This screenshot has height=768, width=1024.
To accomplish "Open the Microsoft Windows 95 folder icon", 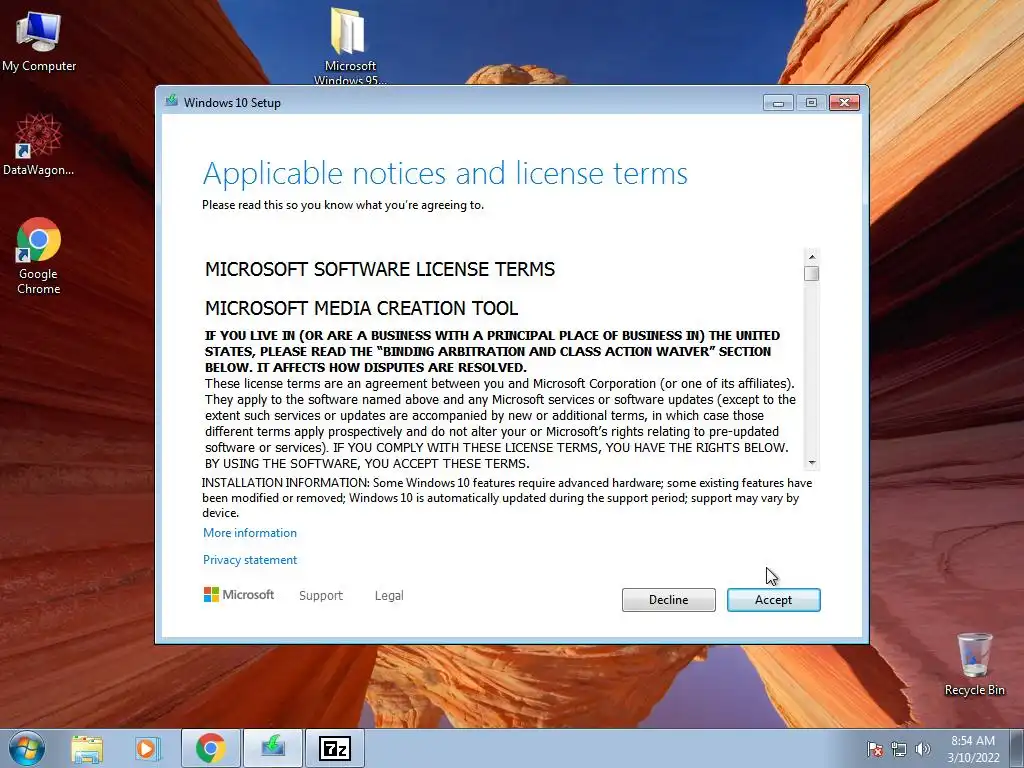I will pyautogui.click(x=349, y=44).
